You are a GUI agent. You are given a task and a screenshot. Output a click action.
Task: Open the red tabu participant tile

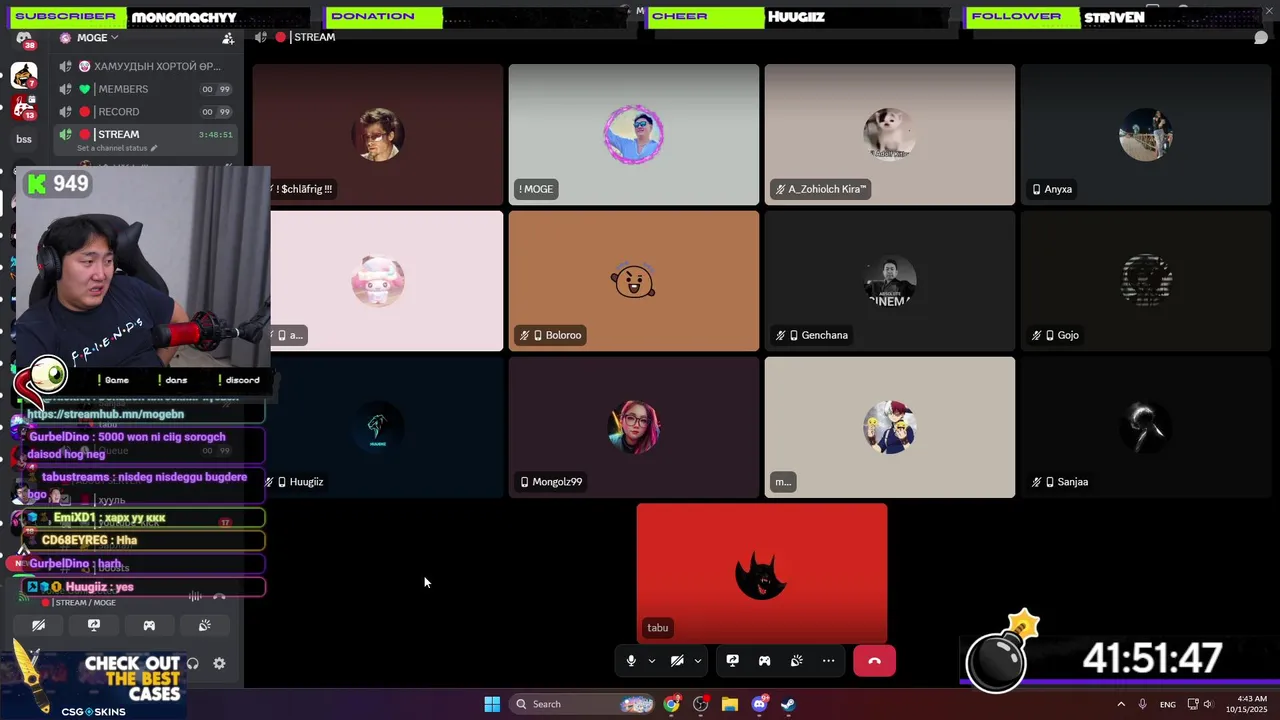click(762, 573)
